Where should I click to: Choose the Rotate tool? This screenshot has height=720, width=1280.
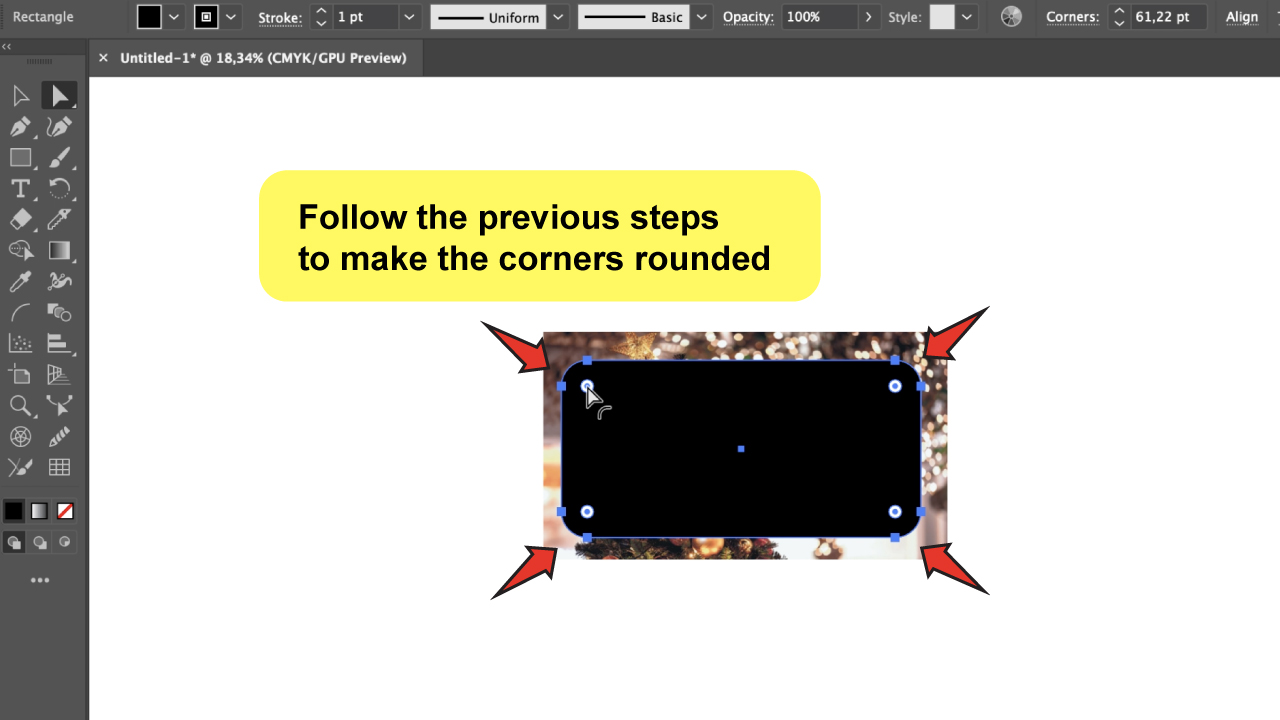pos(59,189)
